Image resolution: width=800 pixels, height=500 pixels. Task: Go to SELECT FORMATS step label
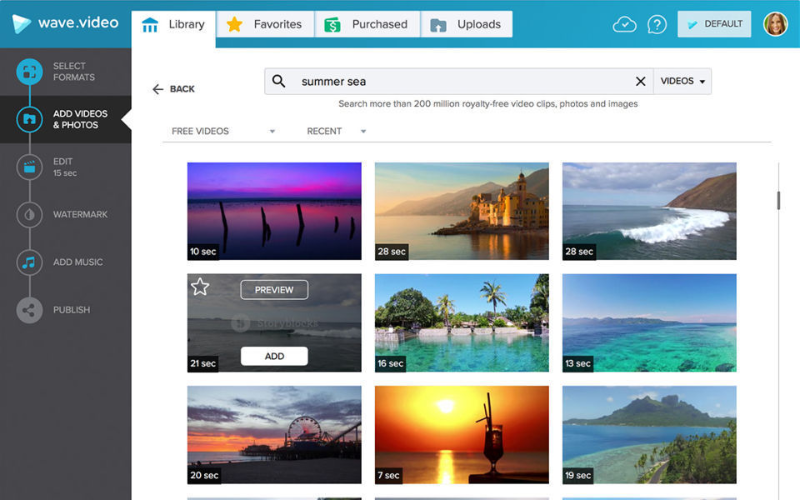74,72
